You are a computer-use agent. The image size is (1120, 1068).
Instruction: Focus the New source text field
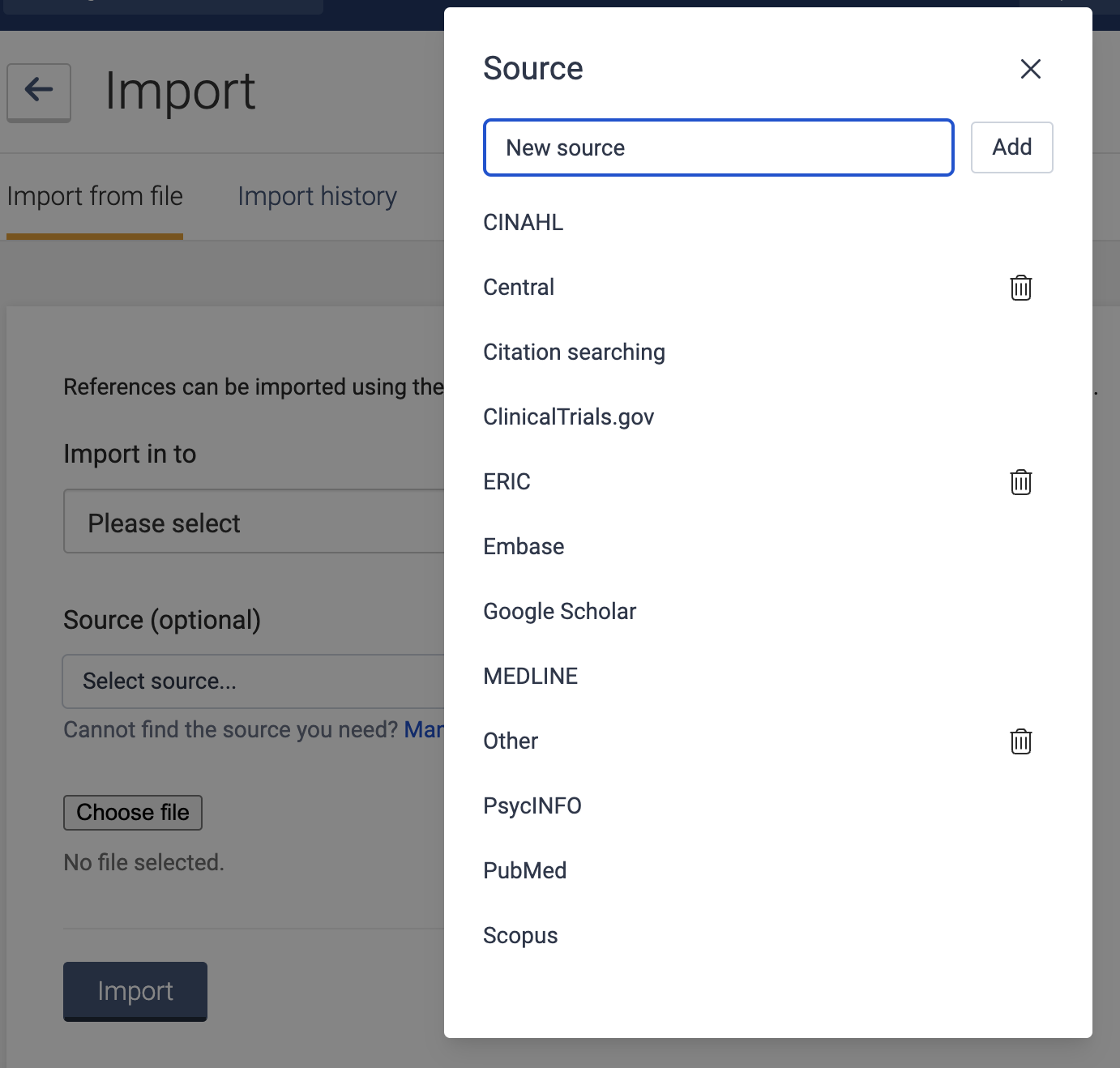[718, 147]
